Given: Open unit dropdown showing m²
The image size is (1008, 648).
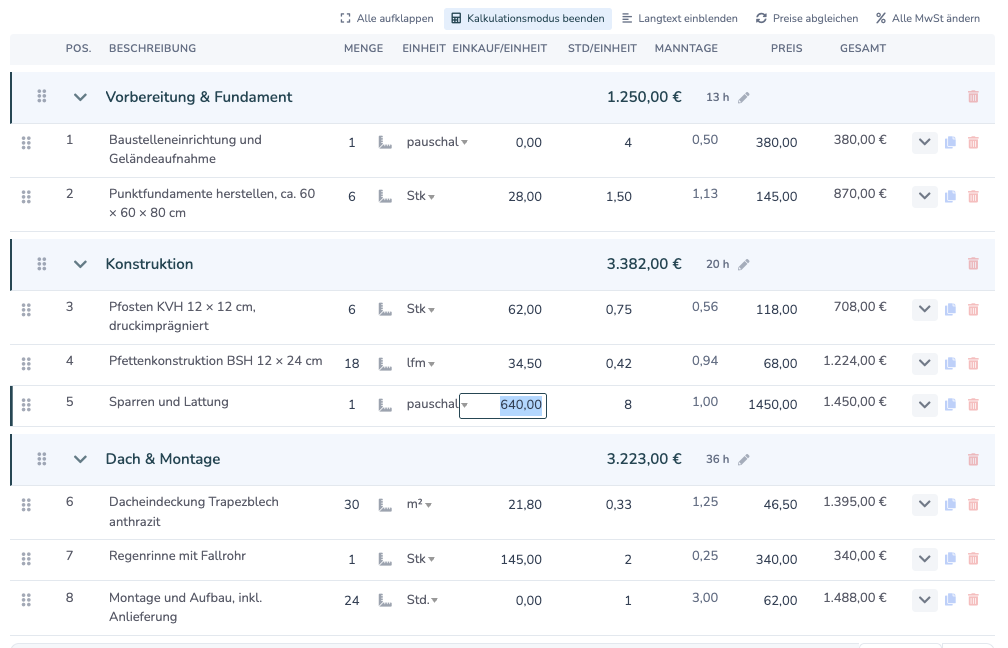Looking at the screenshot, I should coord(419,505).
